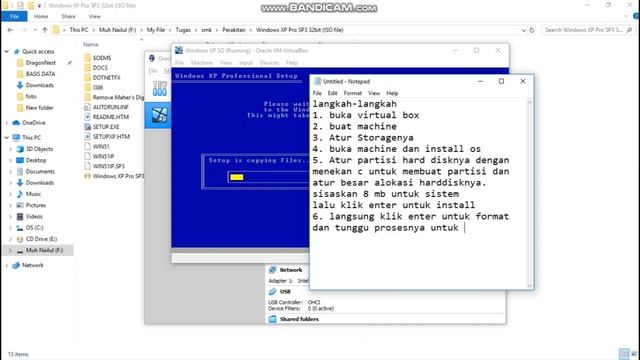Viewport: 640px width, 360px height.
Task: Open VirtualBox VM Devices menu
Action: pos(269,63)
